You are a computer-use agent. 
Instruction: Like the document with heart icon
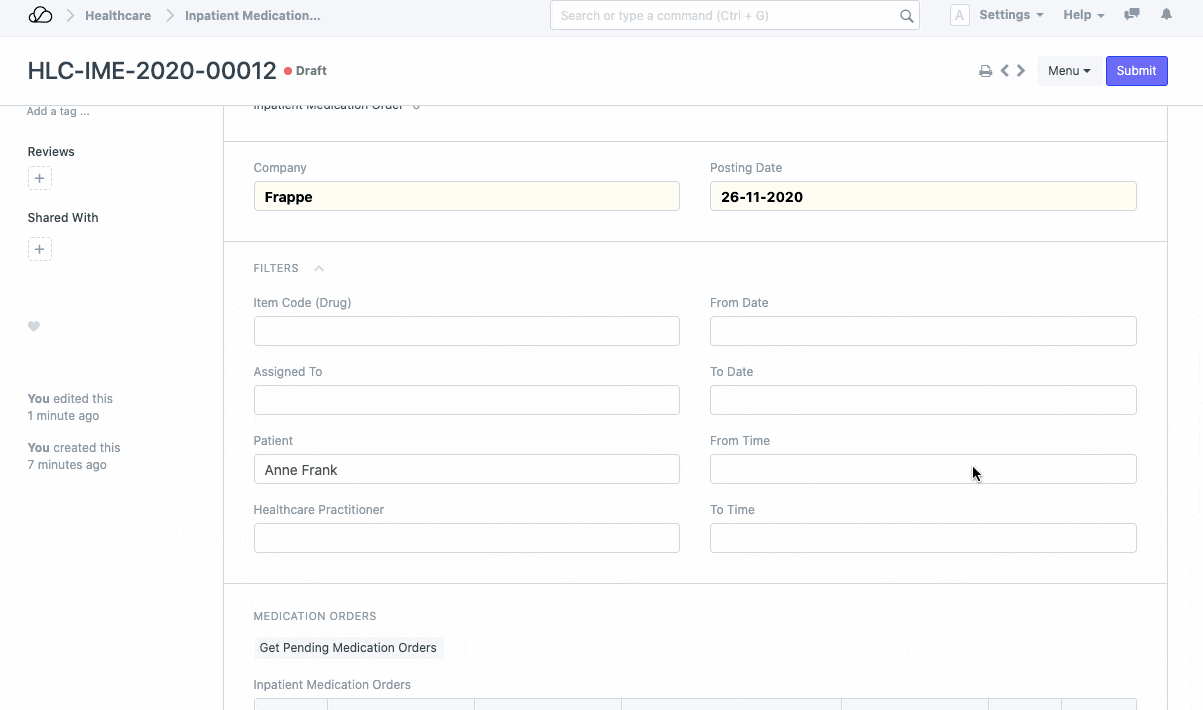(34, 327)
